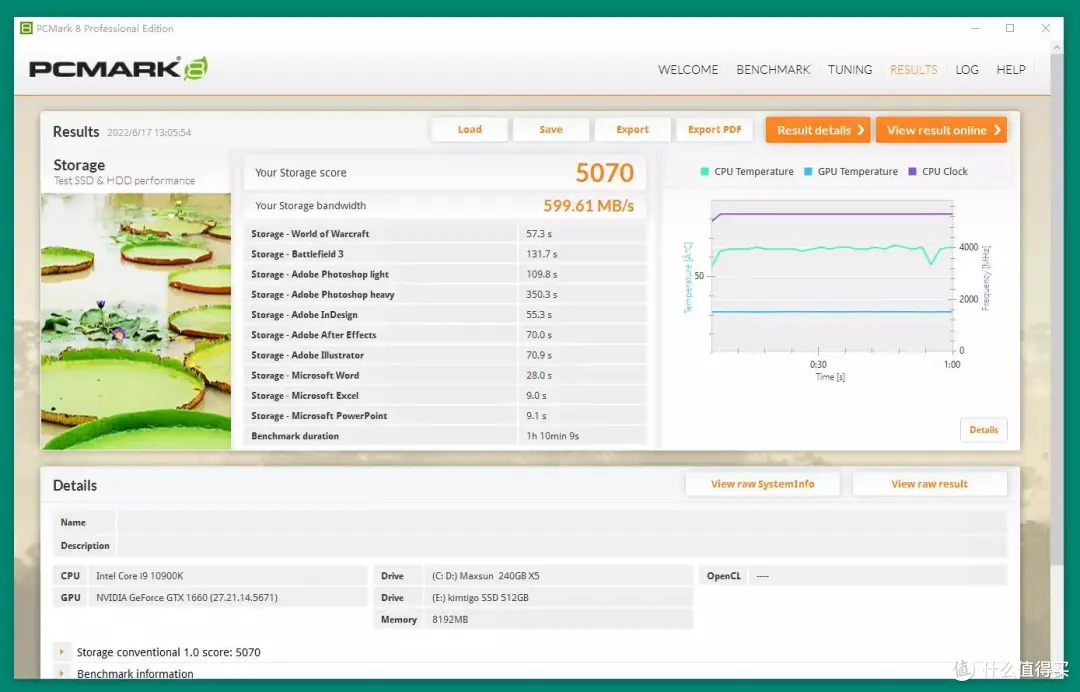Click the chart Details button

983,430
